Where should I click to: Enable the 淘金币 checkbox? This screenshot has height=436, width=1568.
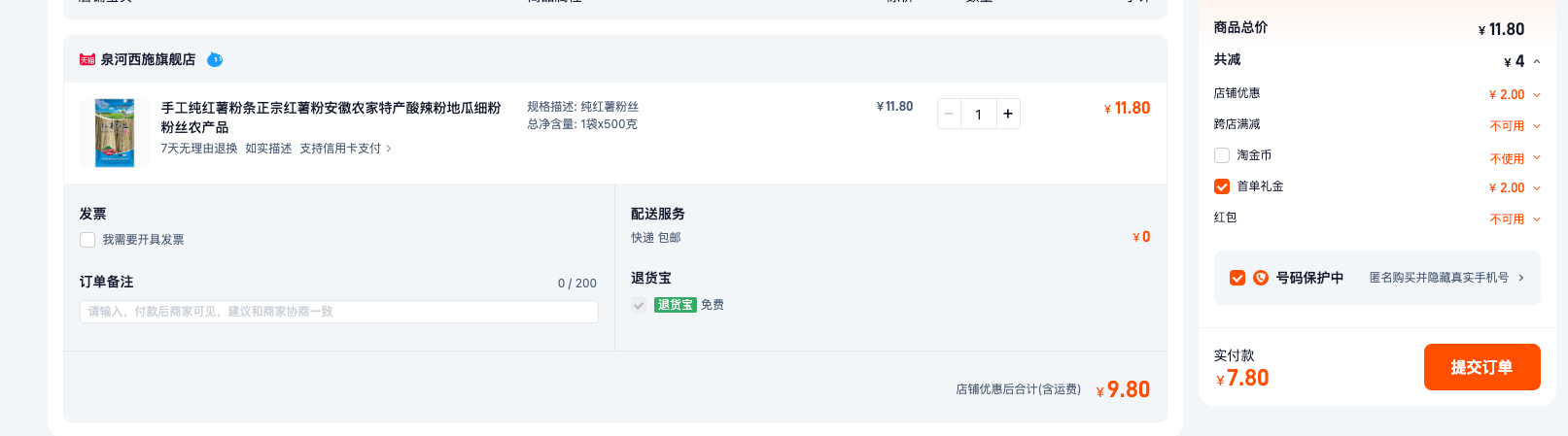(x=1222, y=155)
